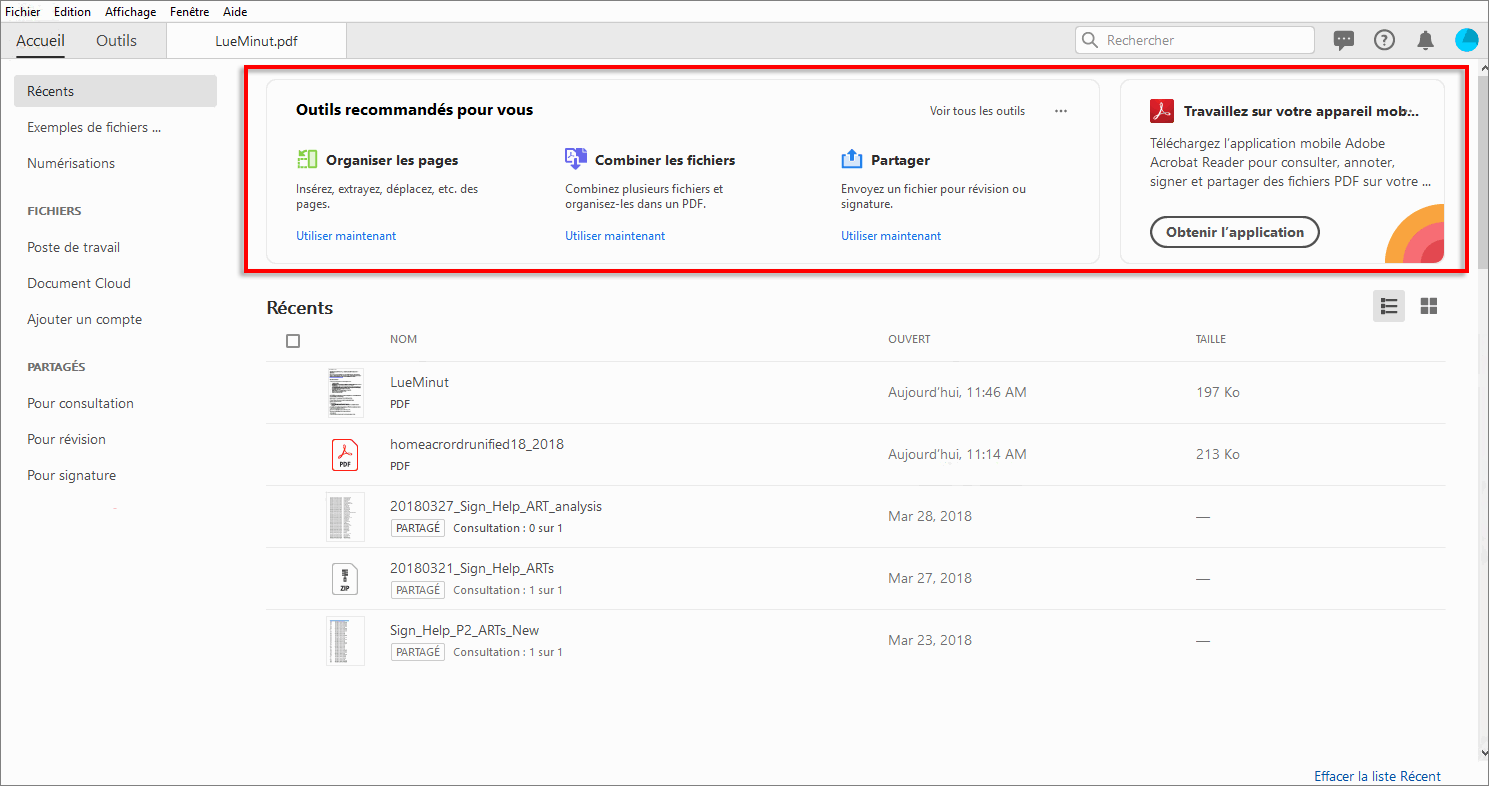Screen dimensions: 1489x786
Task: Check the select-all files checkbox
Action: [293, 341]
